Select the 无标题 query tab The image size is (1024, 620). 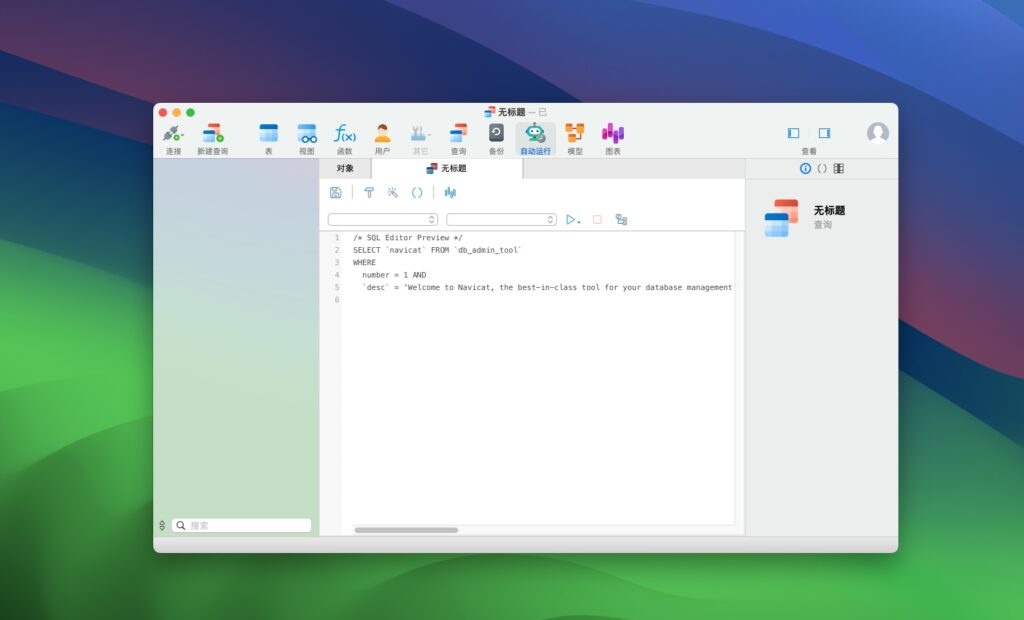click(x=447, y=168)
